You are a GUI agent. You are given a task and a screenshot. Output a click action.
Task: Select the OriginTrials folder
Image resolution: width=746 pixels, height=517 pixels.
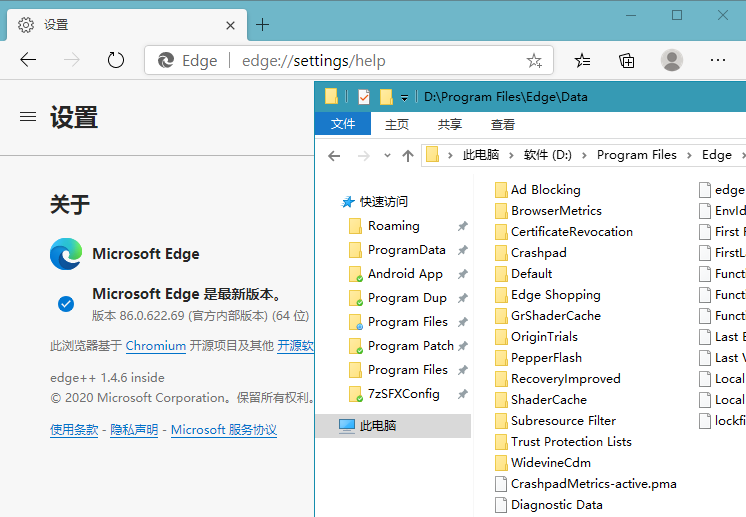536,337
